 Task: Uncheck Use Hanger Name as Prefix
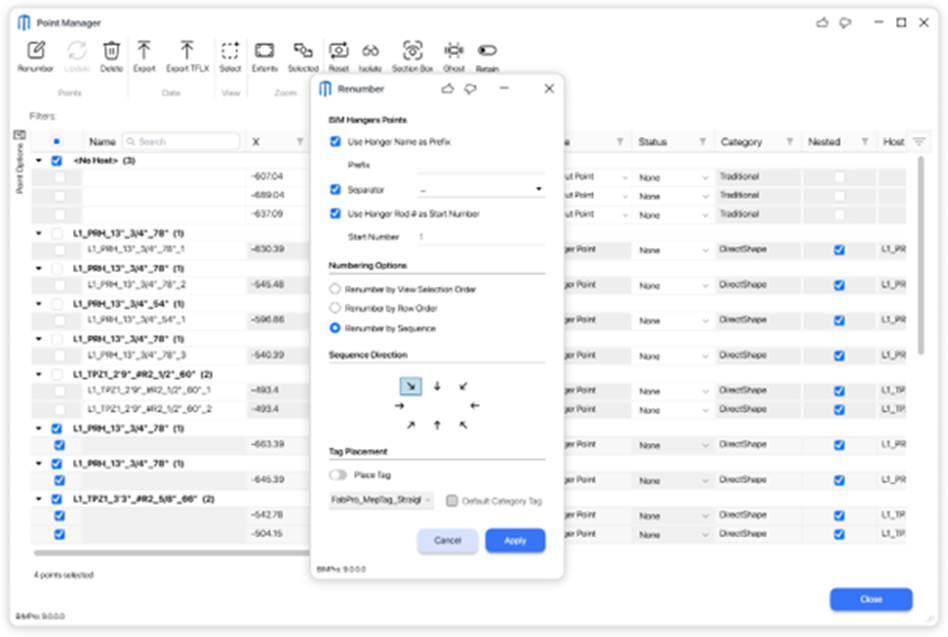coord(335,142)
